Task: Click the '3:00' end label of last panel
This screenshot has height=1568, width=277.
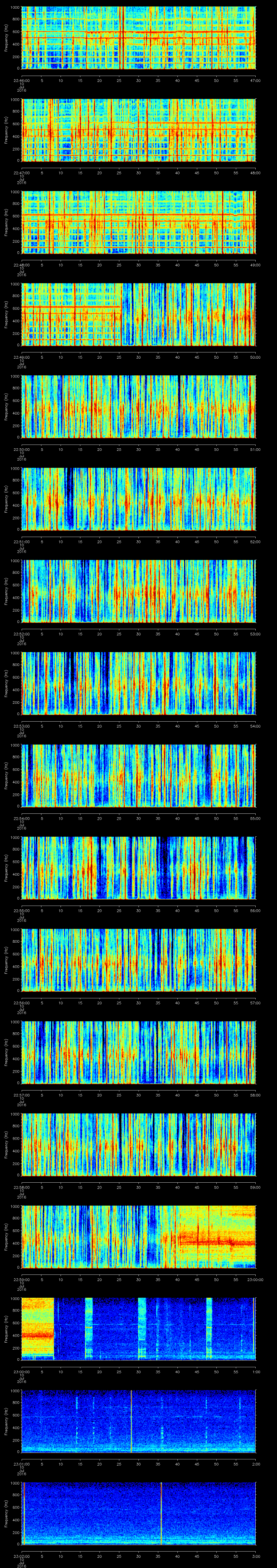Action: point(256,1556)
